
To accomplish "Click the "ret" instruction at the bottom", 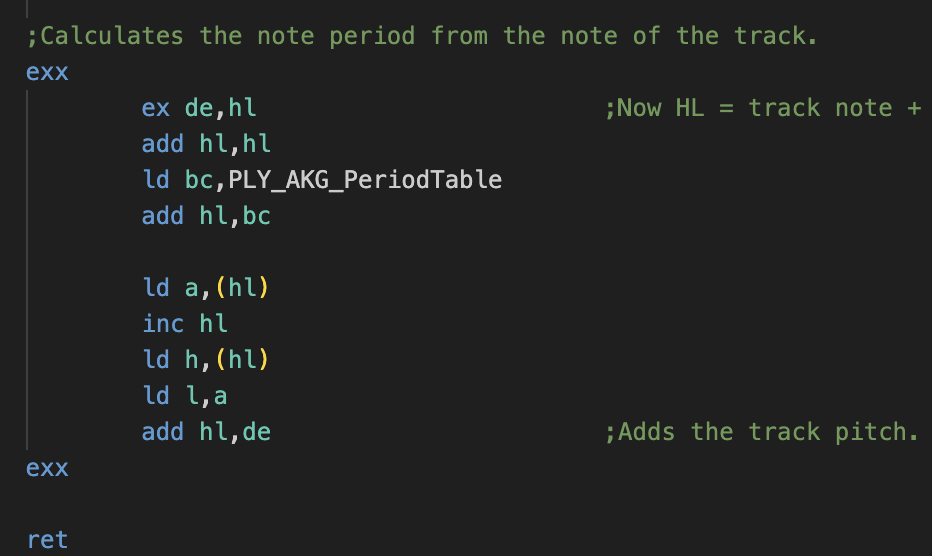I will tap(48, 540).
